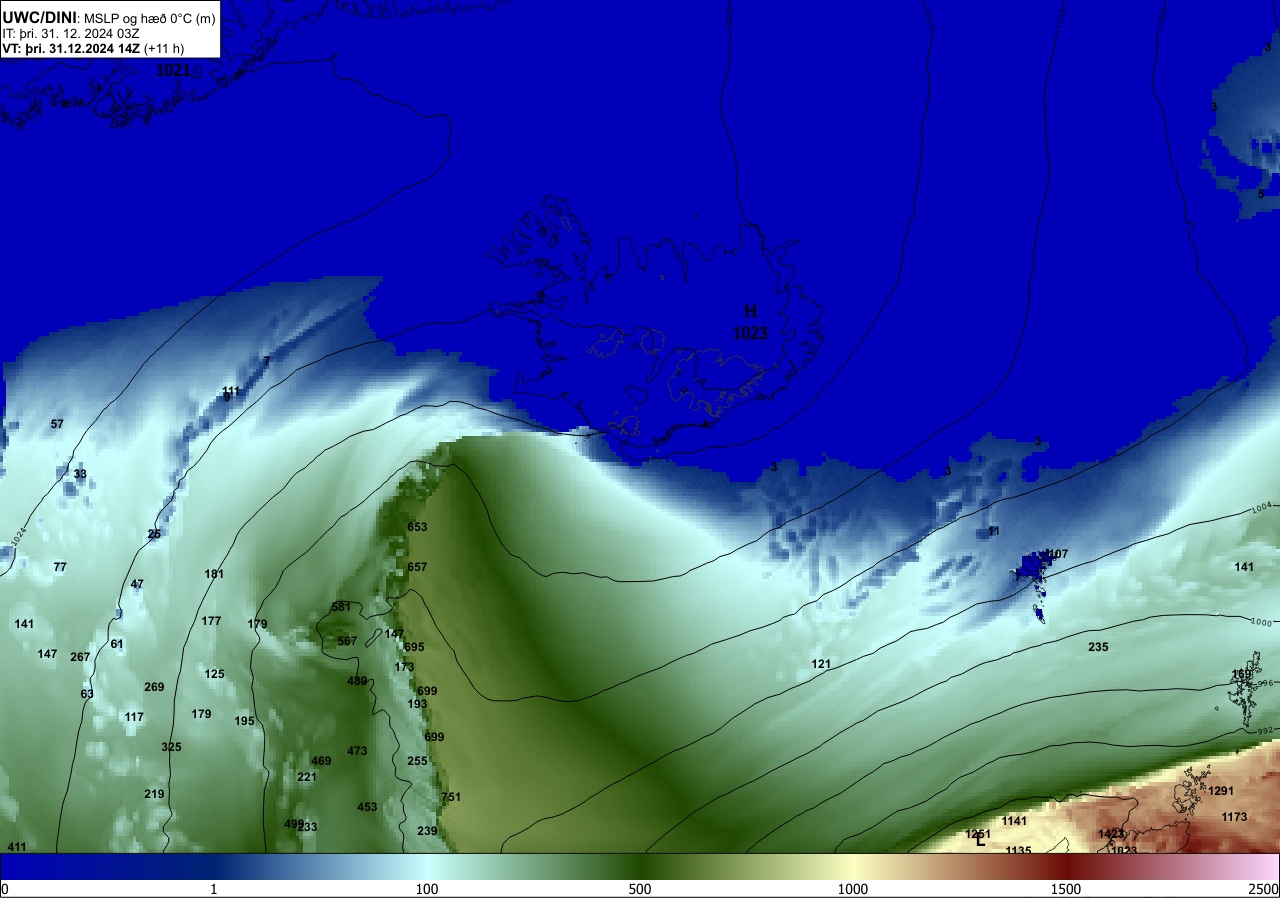
Task: Select the height value 473
Action: [357, 751]
